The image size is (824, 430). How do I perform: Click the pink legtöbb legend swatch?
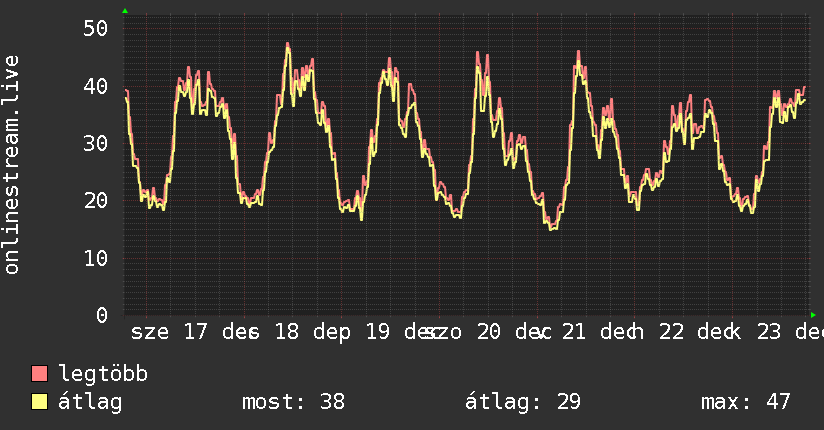coord(39,374)
